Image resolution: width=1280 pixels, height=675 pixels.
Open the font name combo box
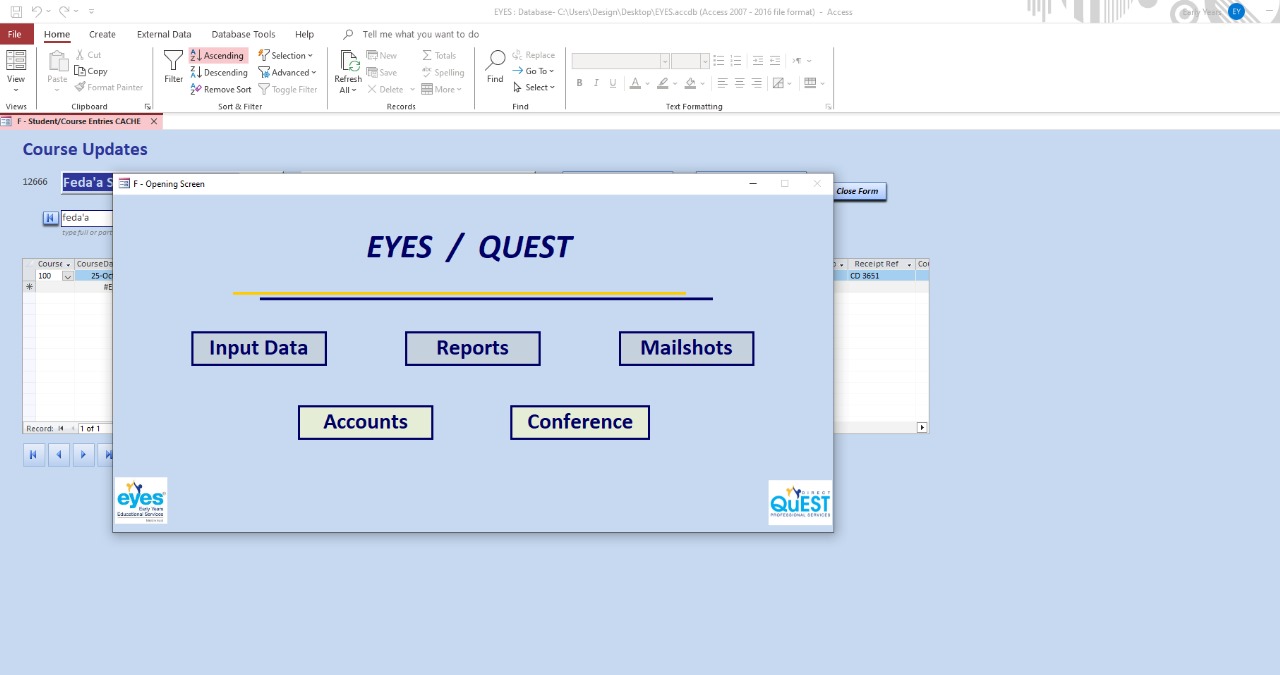point(620,61)
